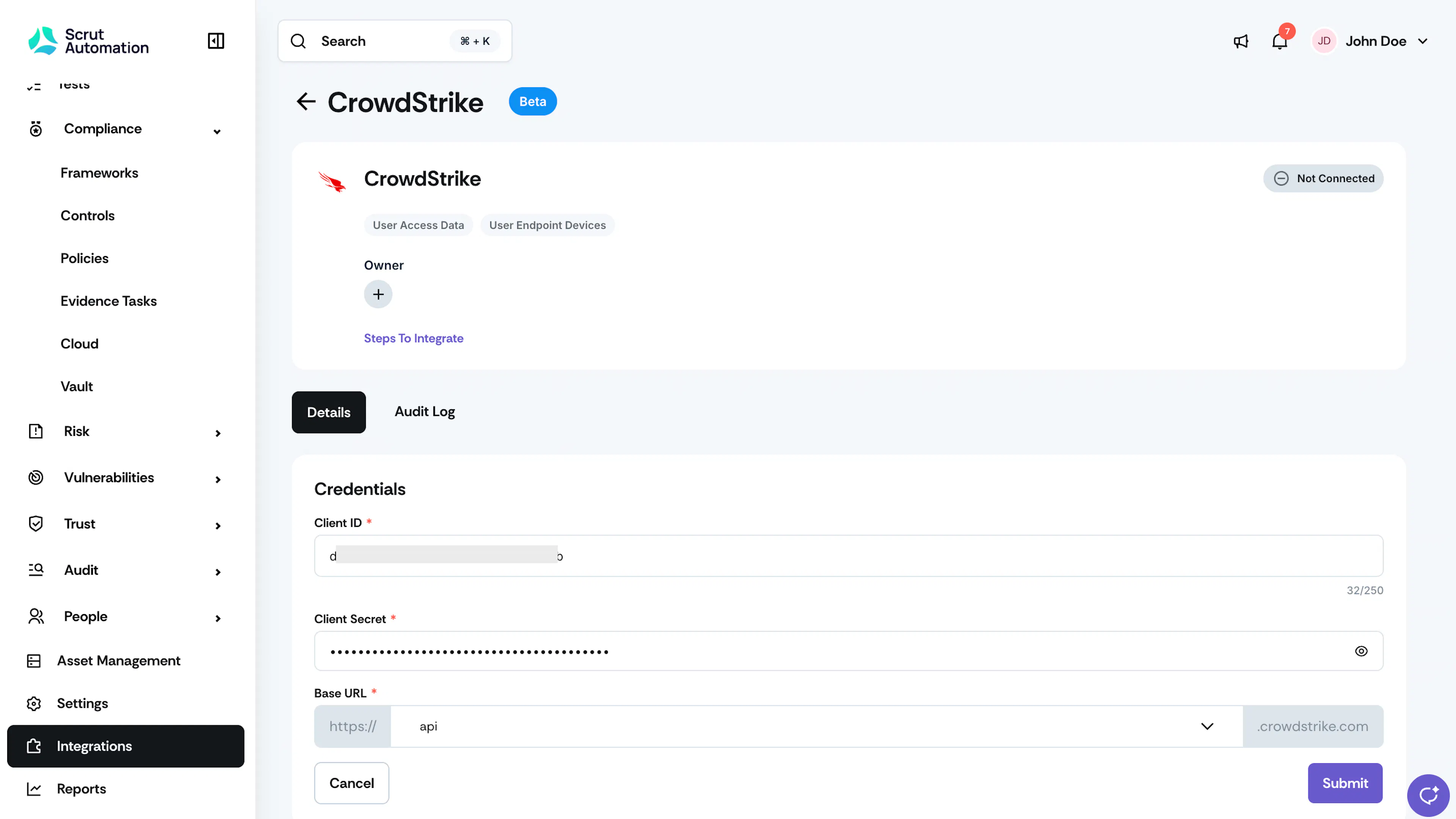Click the Integrations puzzle icon
The width and height of the screenshot is (1456, 819).
[34, 746]
